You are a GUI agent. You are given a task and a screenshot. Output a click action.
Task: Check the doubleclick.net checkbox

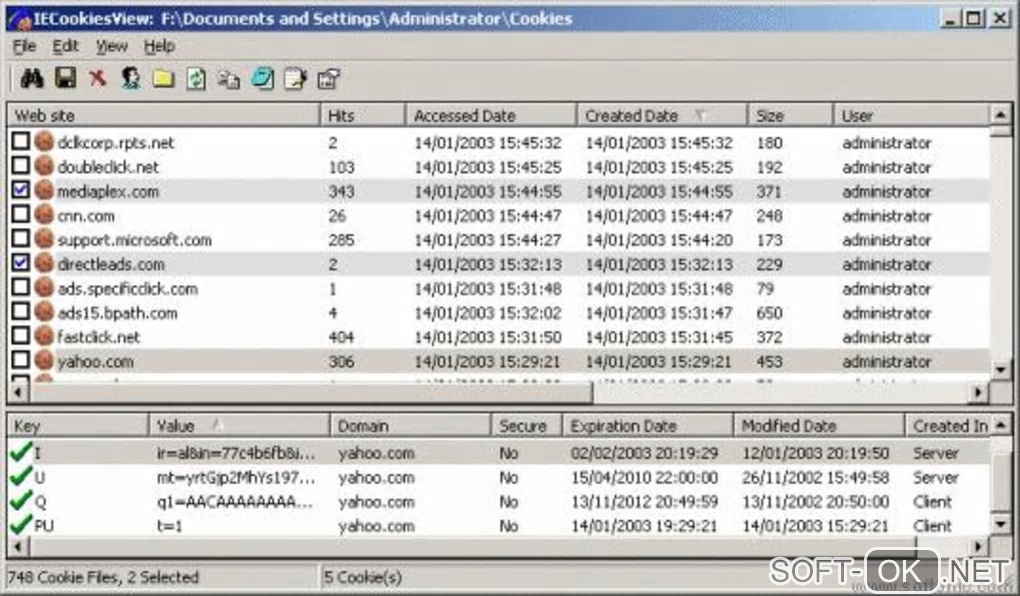pyautogui.click(x=21, y=165)
